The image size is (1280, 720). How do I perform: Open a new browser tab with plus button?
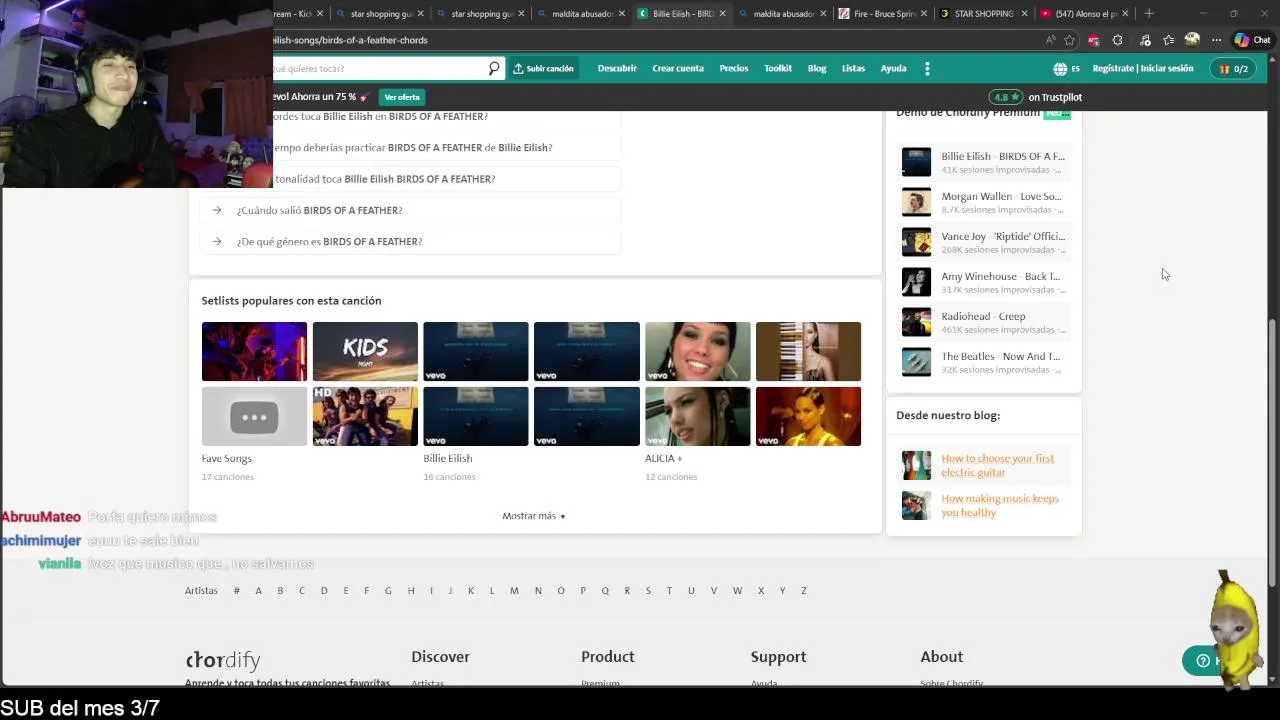(1149, 14)
